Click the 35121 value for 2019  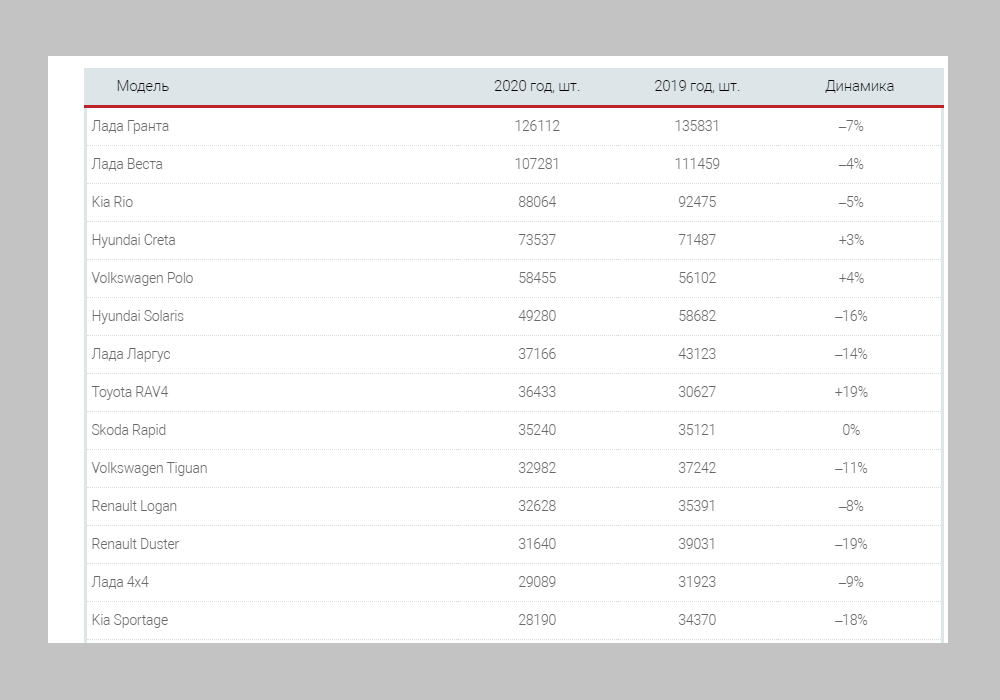[697, 430]
